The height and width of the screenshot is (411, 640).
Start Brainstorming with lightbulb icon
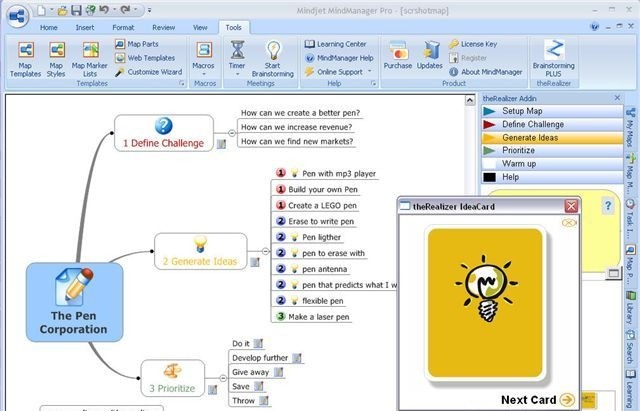(273, 59)
